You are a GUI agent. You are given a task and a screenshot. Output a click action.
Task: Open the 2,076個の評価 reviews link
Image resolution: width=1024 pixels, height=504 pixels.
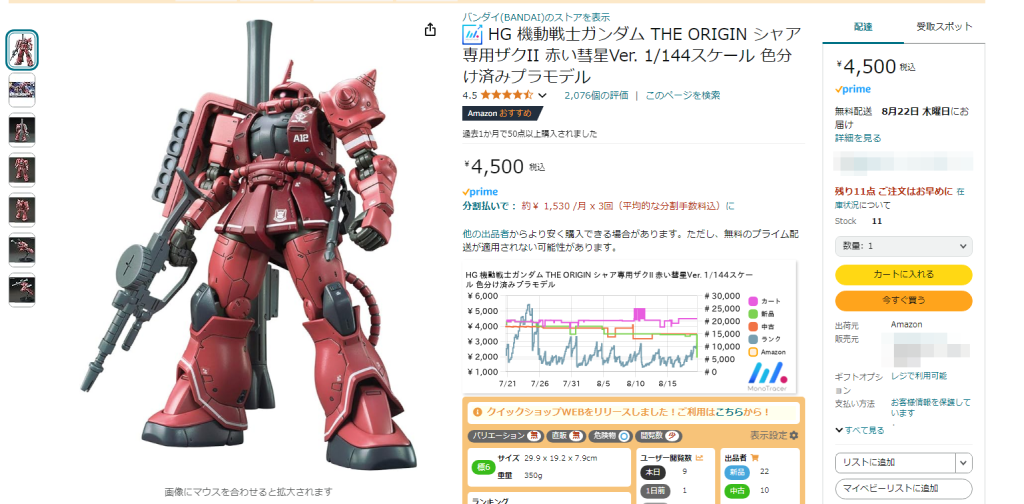596,95
